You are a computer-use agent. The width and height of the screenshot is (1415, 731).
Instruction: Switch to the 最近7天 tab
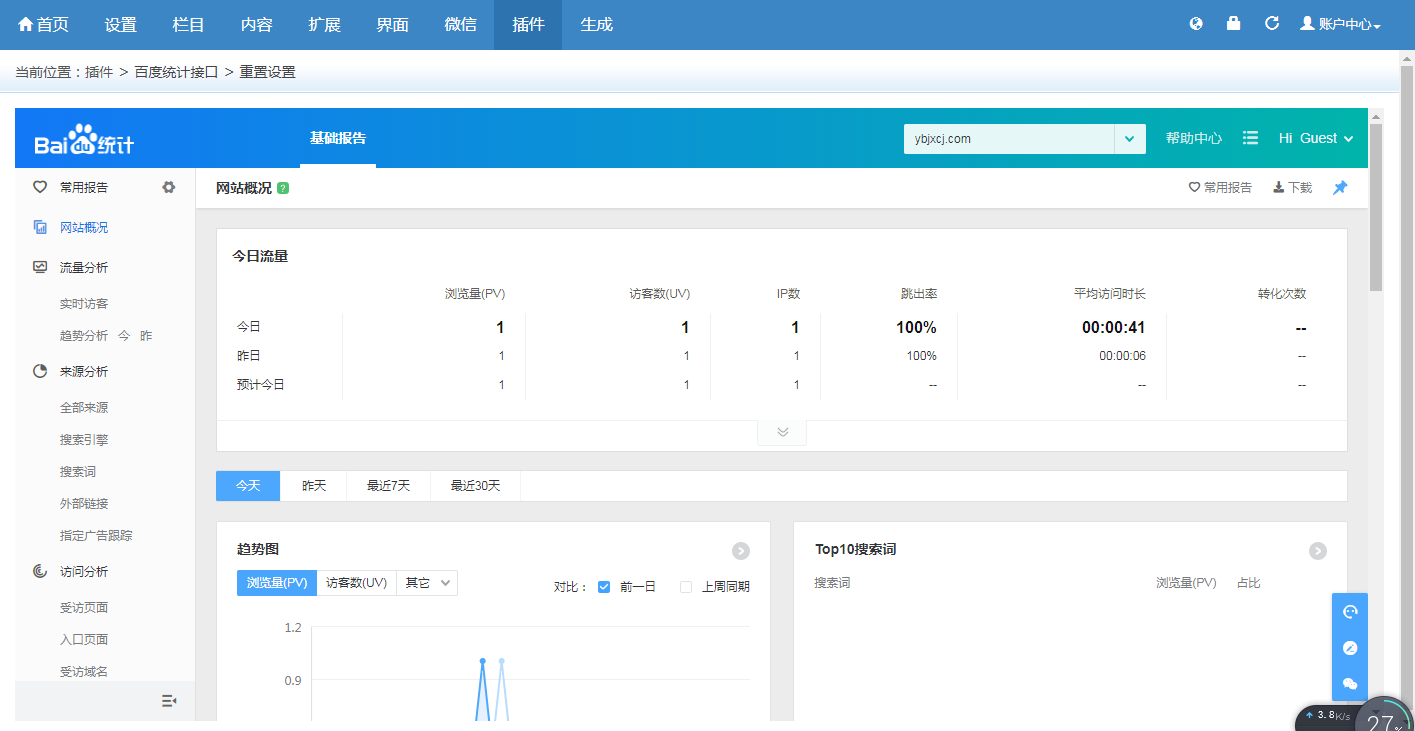coord(388,485)
